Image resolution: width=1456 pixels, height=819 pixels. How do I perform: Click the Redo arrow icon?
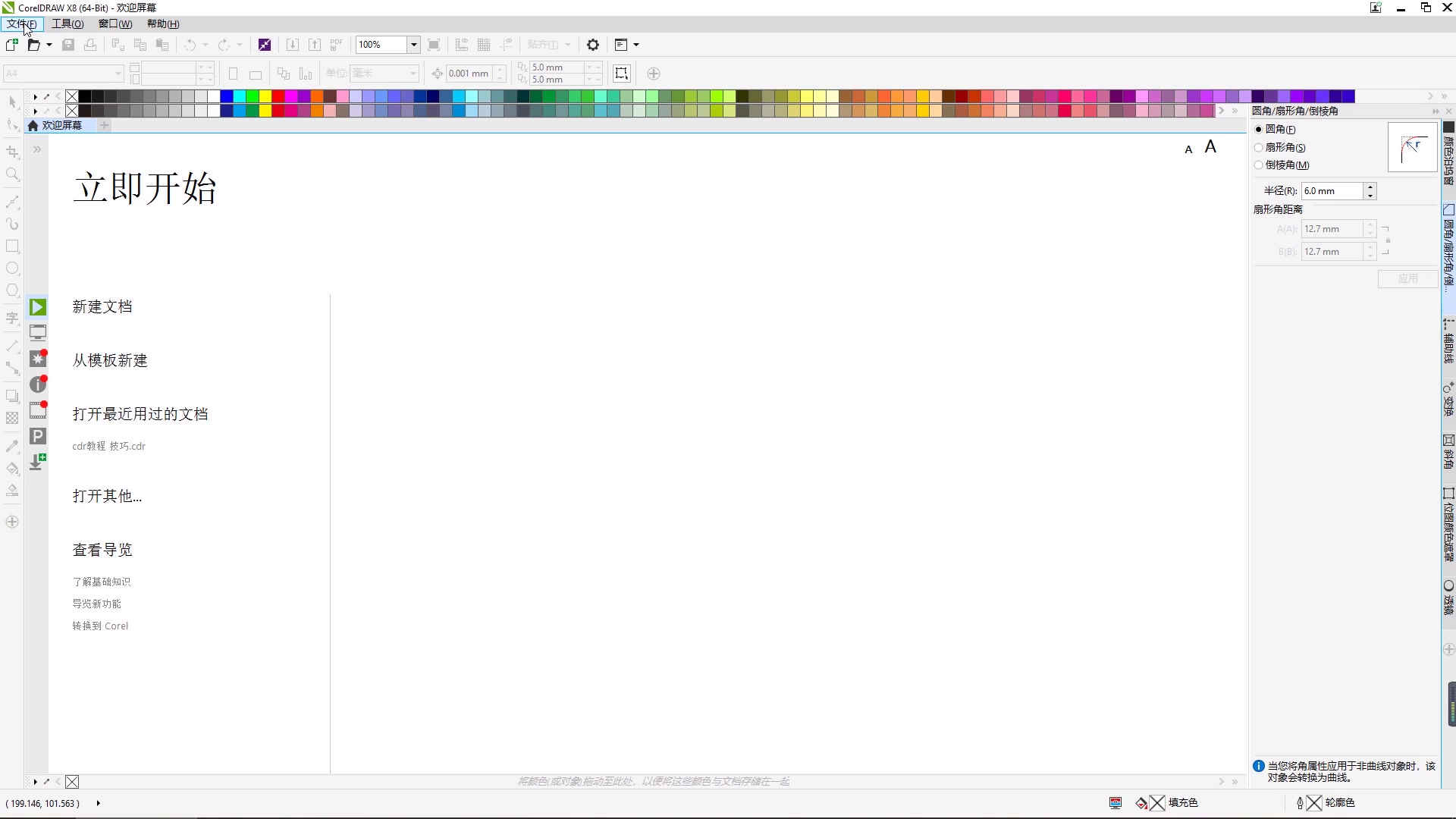tap(224, 45)
